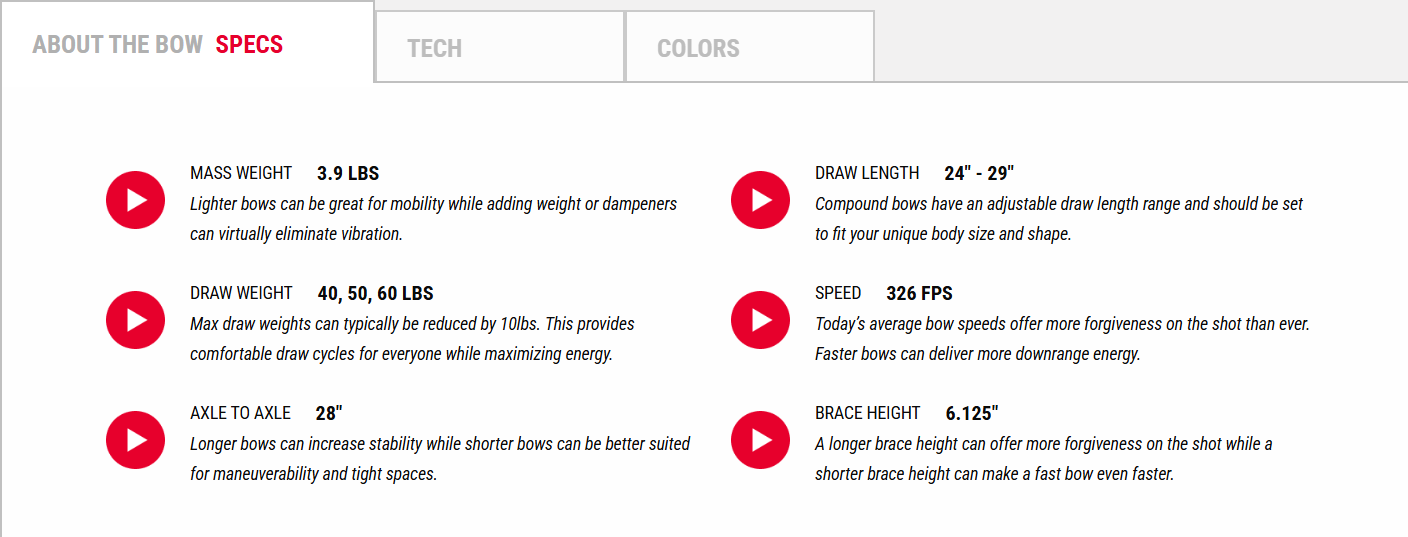Click the Axle to Axle label
1408x537 pixels.
[240, 413]
